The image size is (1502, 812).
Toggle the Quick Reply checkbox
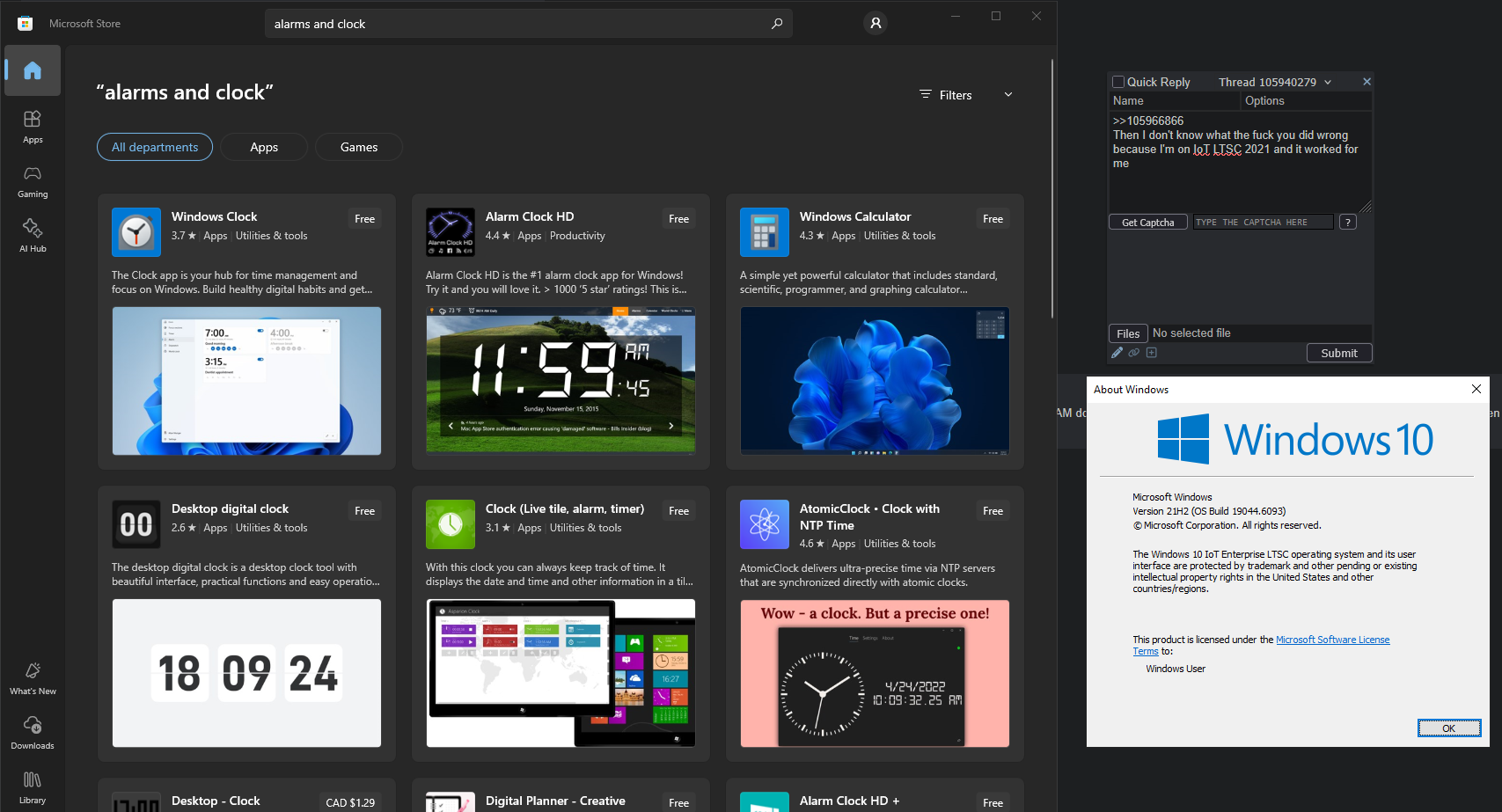pyautogui.click(x=1118, y=82)
